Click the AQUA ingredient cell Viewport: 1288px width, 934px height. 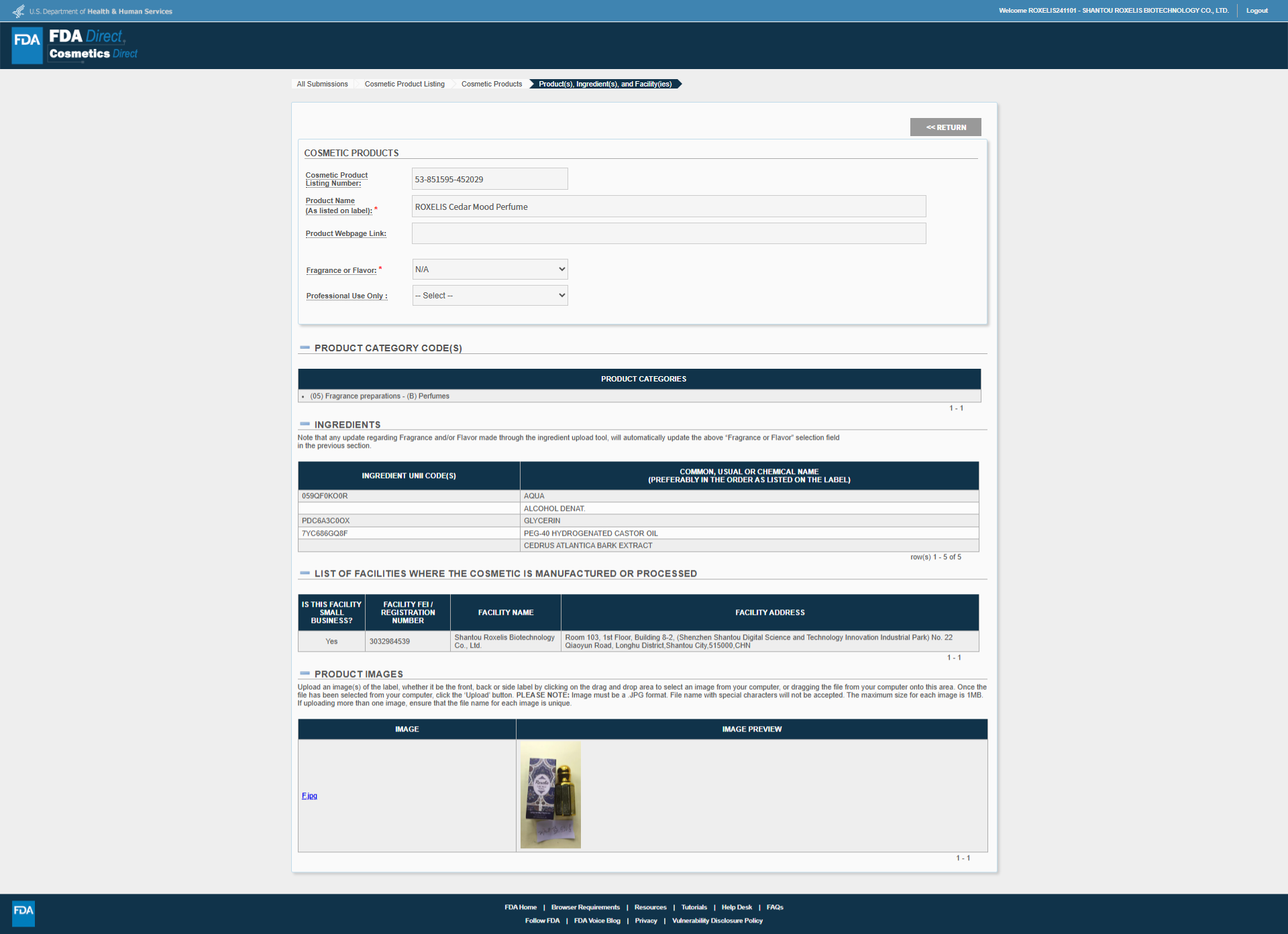pos(749,496)
